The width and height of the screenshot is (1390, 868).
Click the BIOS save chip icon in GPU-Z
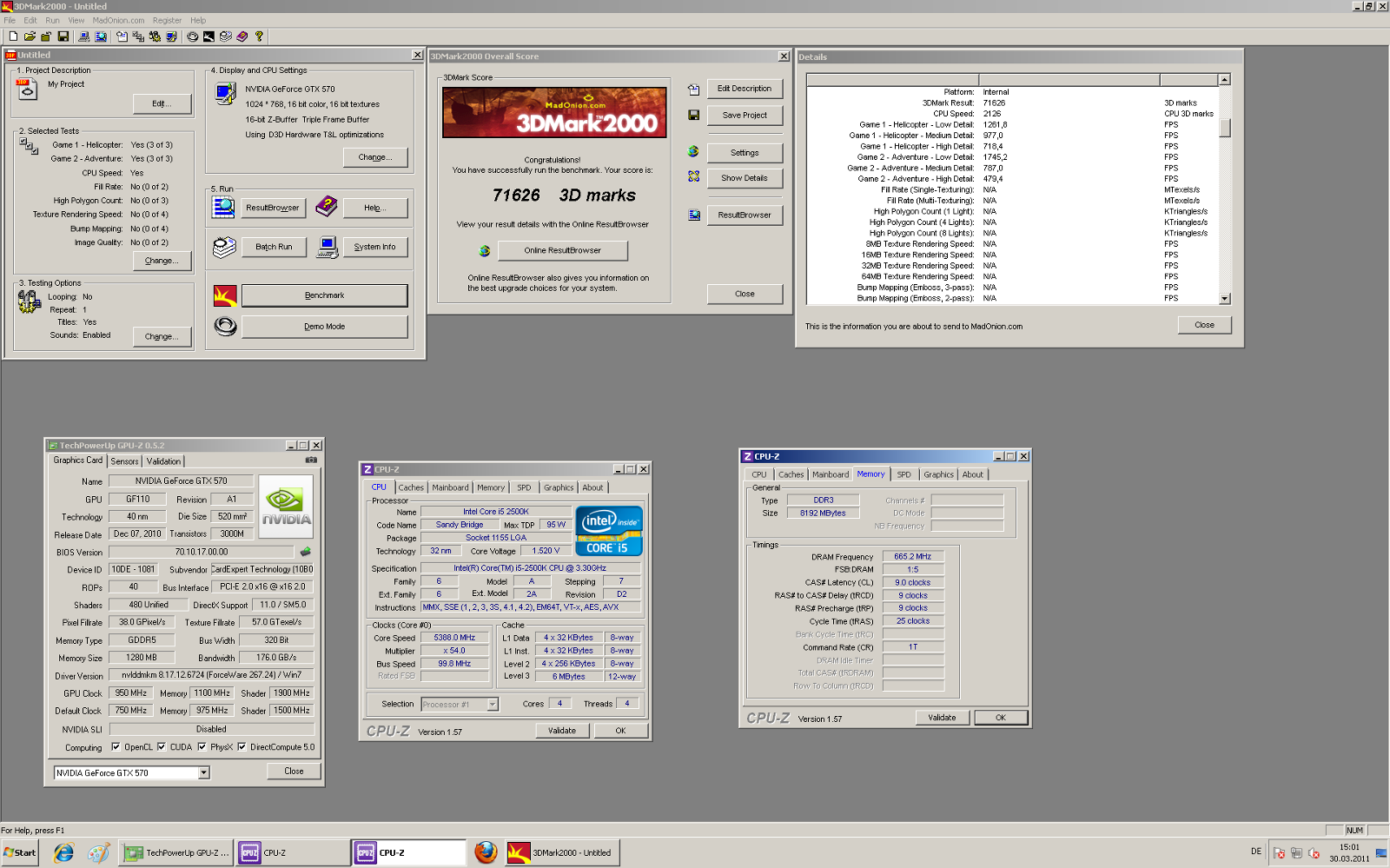click(x=306, y=552)
